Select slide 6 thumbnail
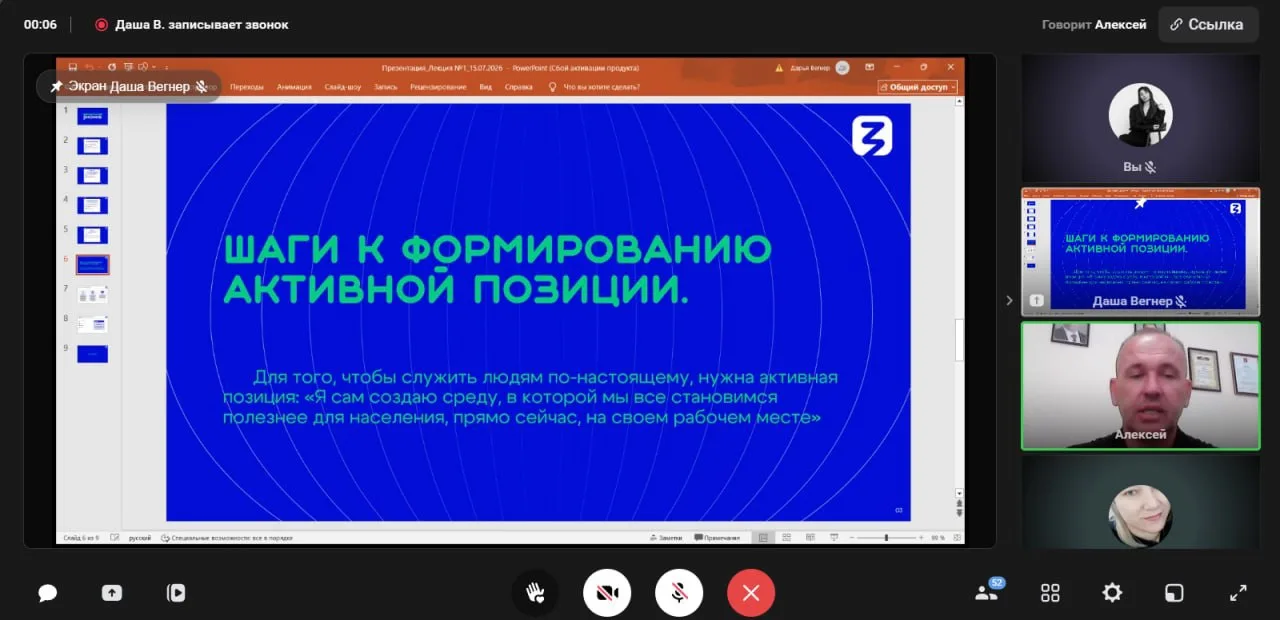1280x620 pixels. (93, 265)
